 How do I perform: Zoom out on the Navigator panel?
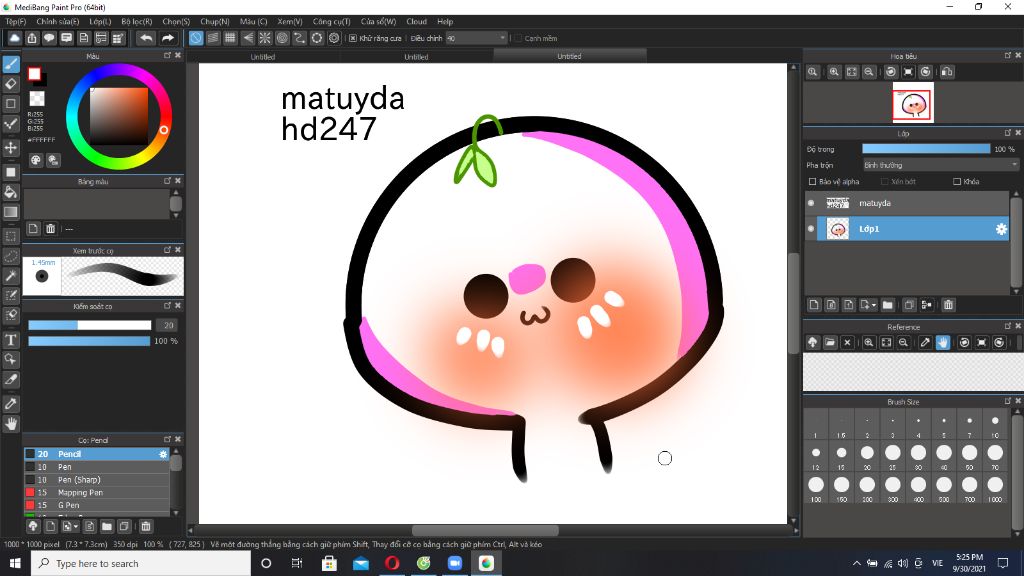pyautogui.click(x=869, y=72)
